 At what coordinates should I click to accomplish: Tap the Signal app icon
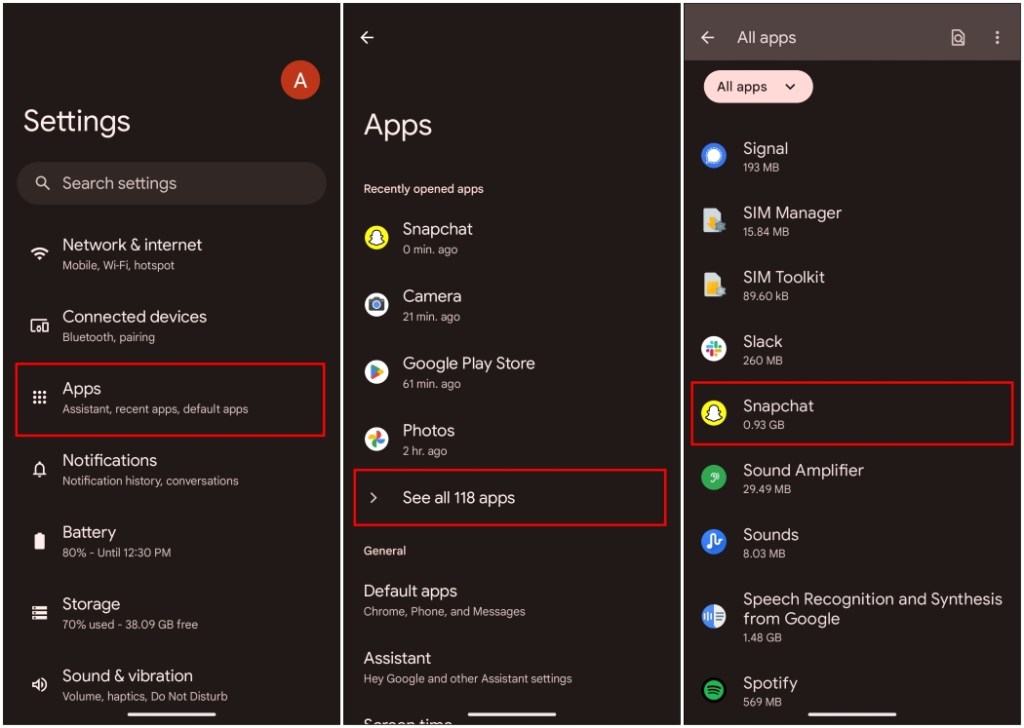[714, 157]
